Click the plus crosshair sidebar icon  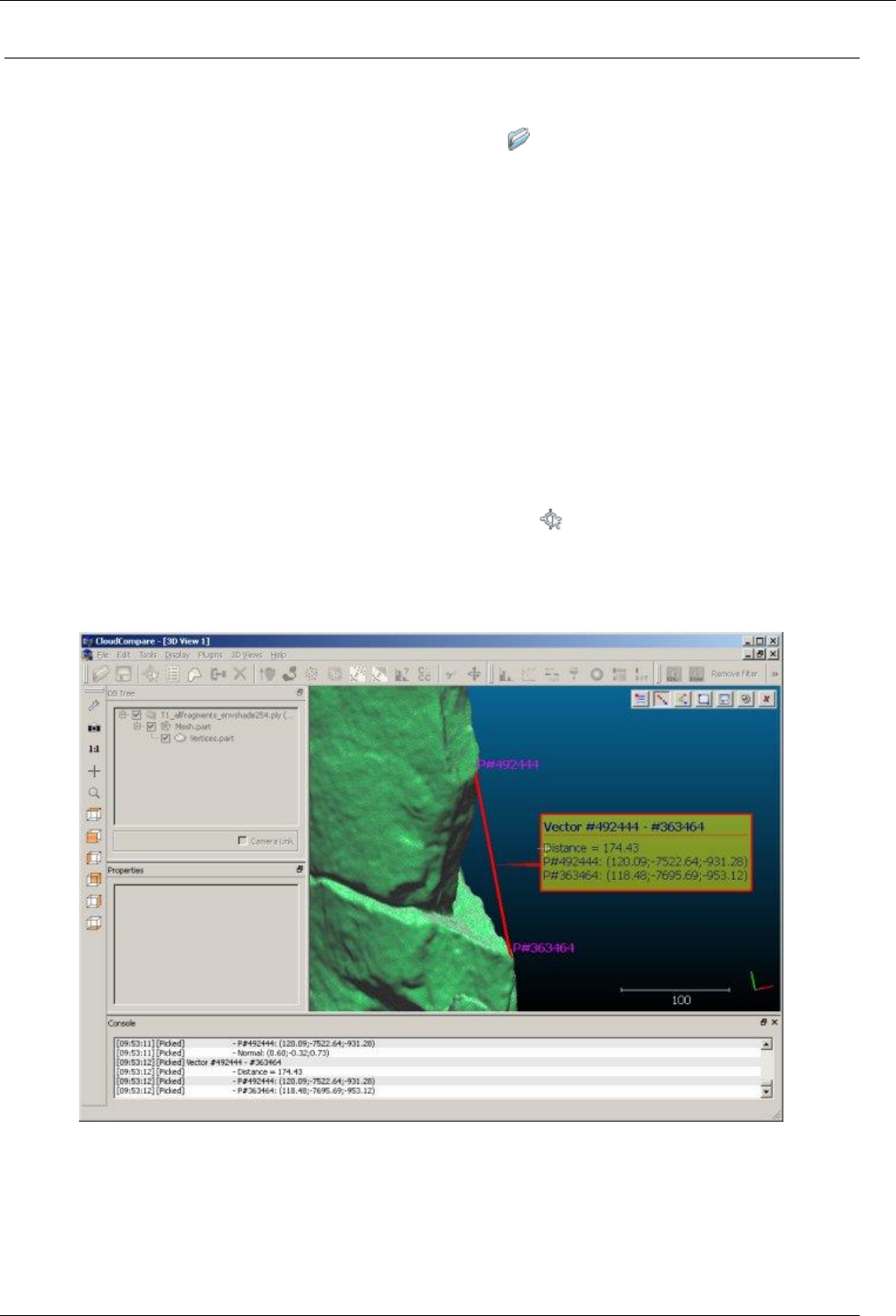pyautogui.click(x=94, y=772)
